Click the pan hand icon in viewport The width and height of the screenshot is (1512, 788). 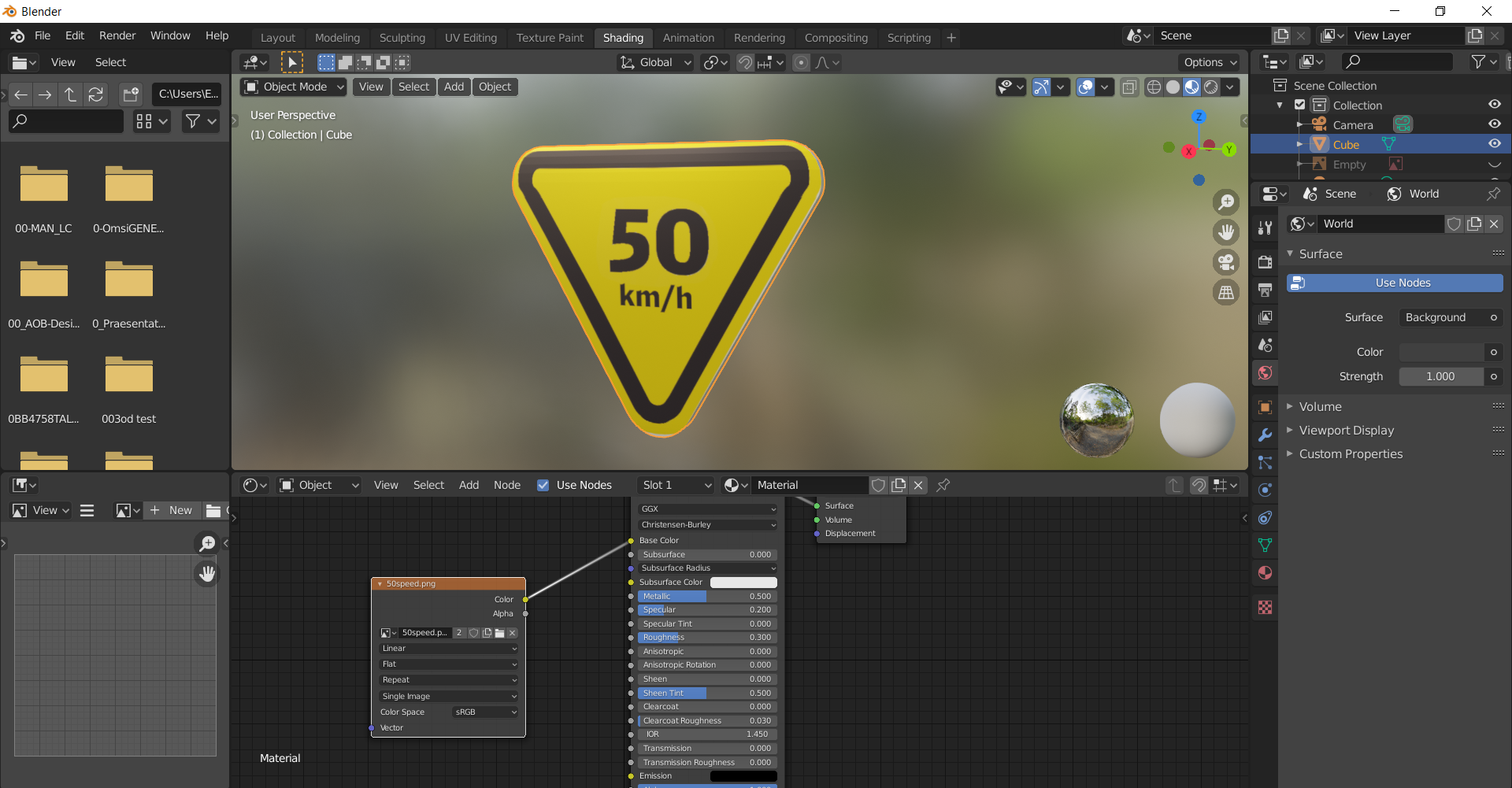click(x=1226, y=232)
